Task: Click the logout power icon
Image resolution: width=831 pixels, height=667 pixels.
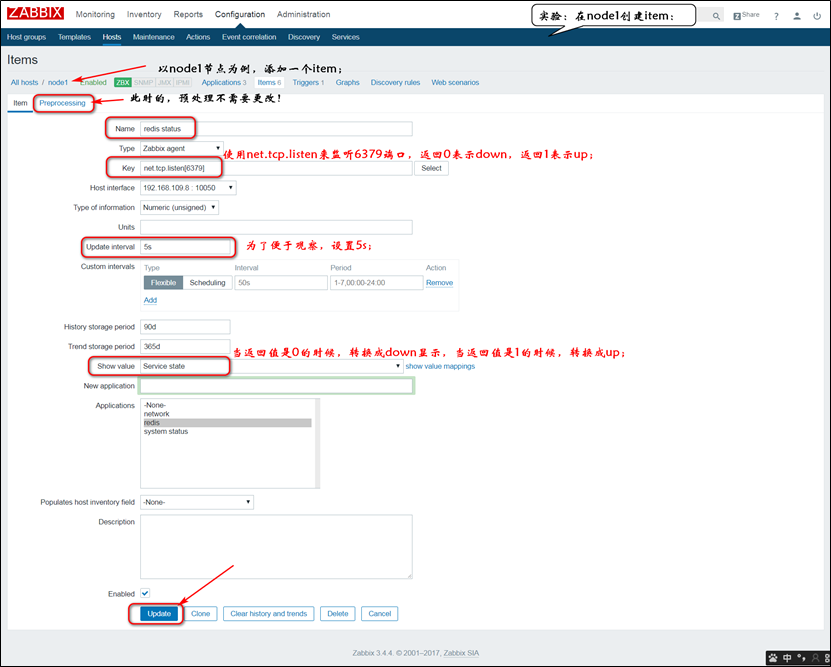Action: (817, 16)
